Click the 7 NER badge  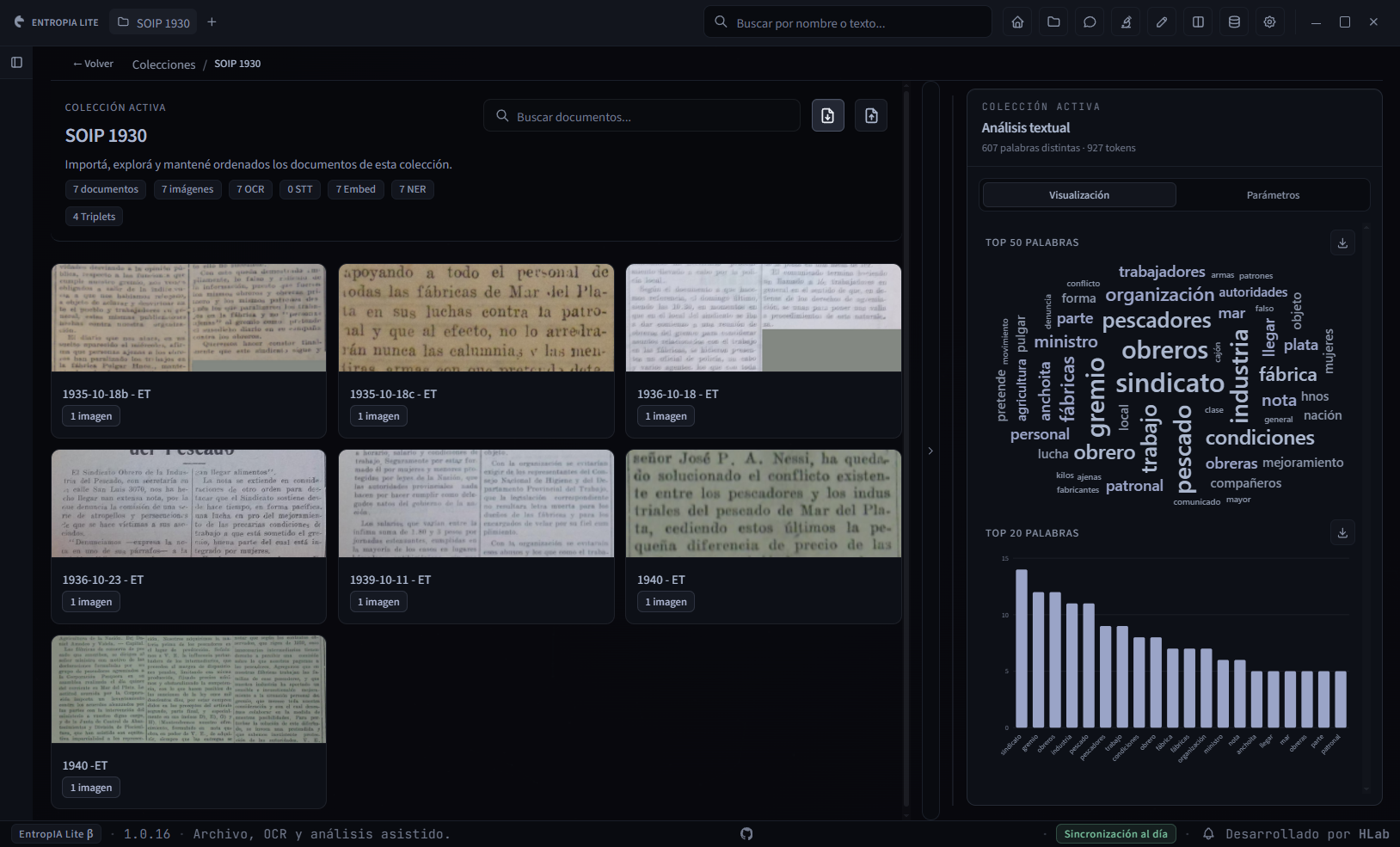pos(413,189)
